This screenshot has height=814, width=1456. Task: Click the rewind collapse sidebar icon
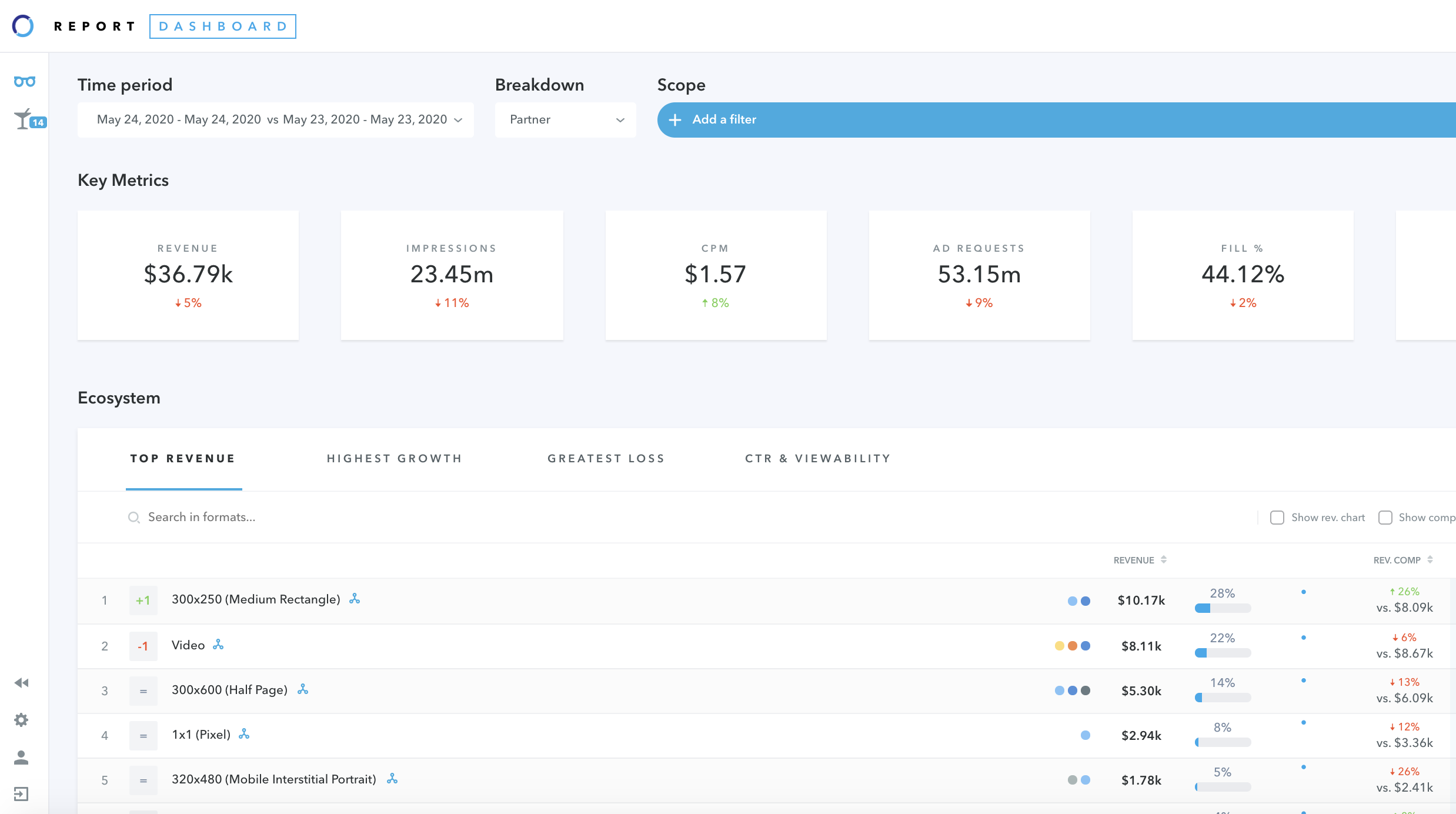tap(22, 683)
